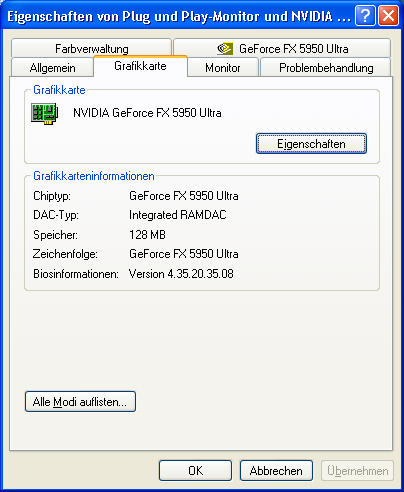Viewport: 404px width, 492px height.
Task: Select the Grafikkarte tab
Action: point(140,66)
